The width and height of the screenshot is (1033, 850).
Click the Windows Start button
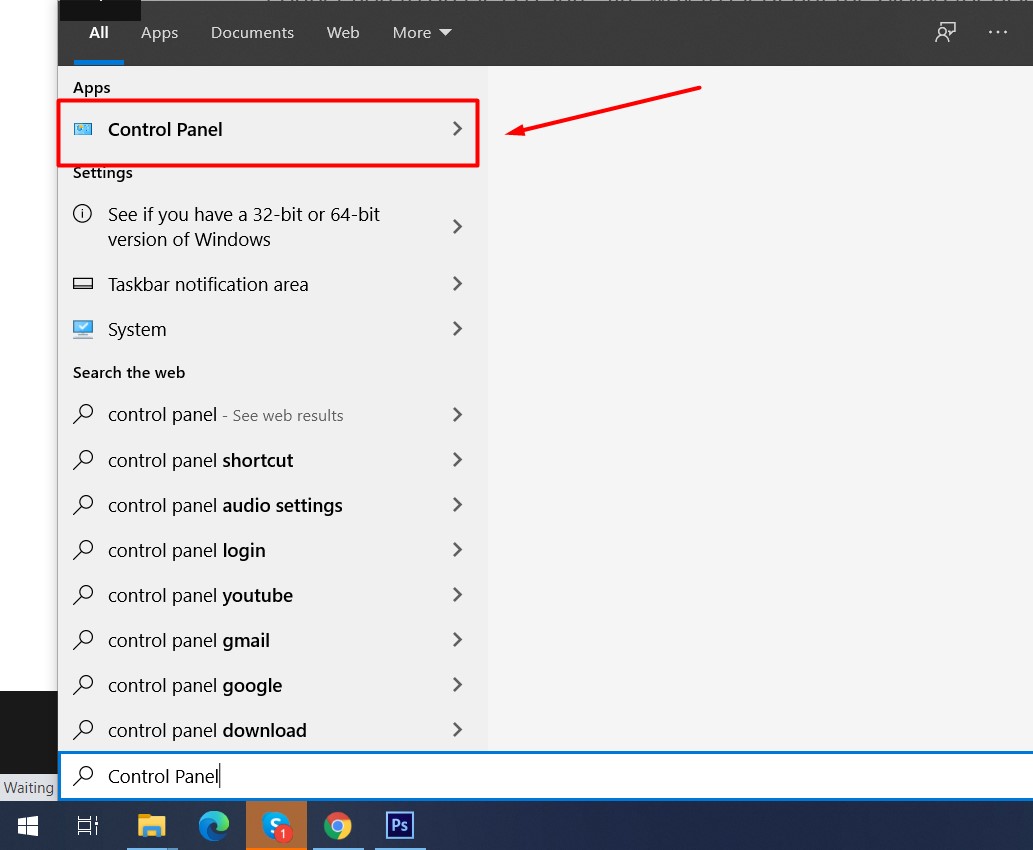pos(28,826)
